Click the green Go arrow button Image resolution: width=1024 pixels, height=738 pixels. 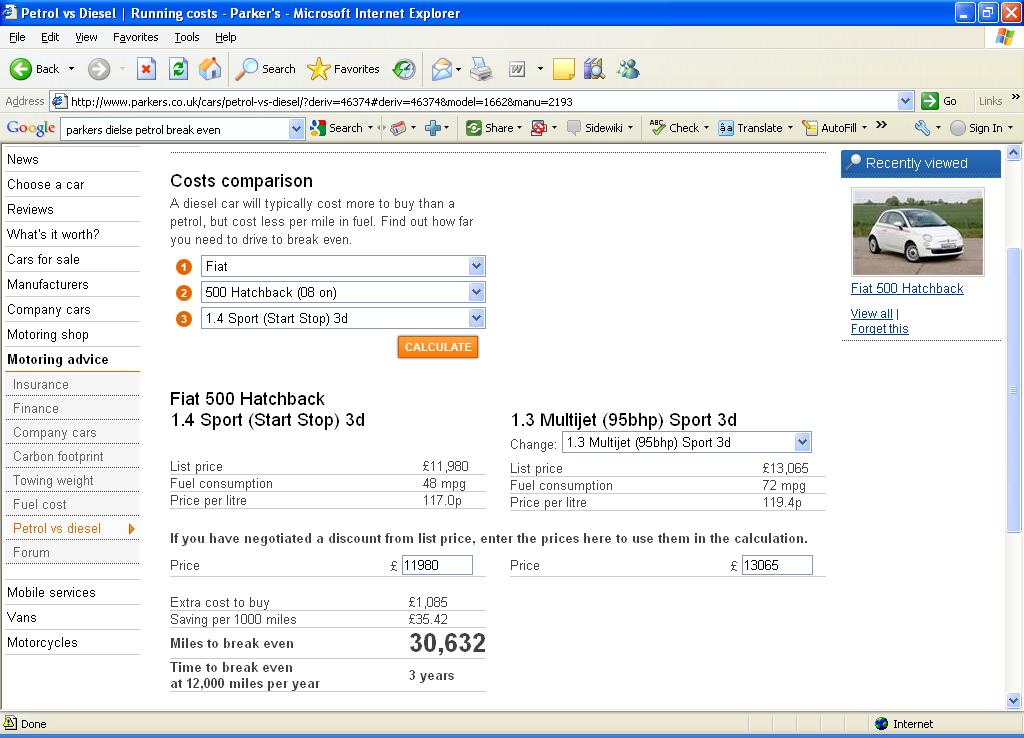tap(929, 101)
